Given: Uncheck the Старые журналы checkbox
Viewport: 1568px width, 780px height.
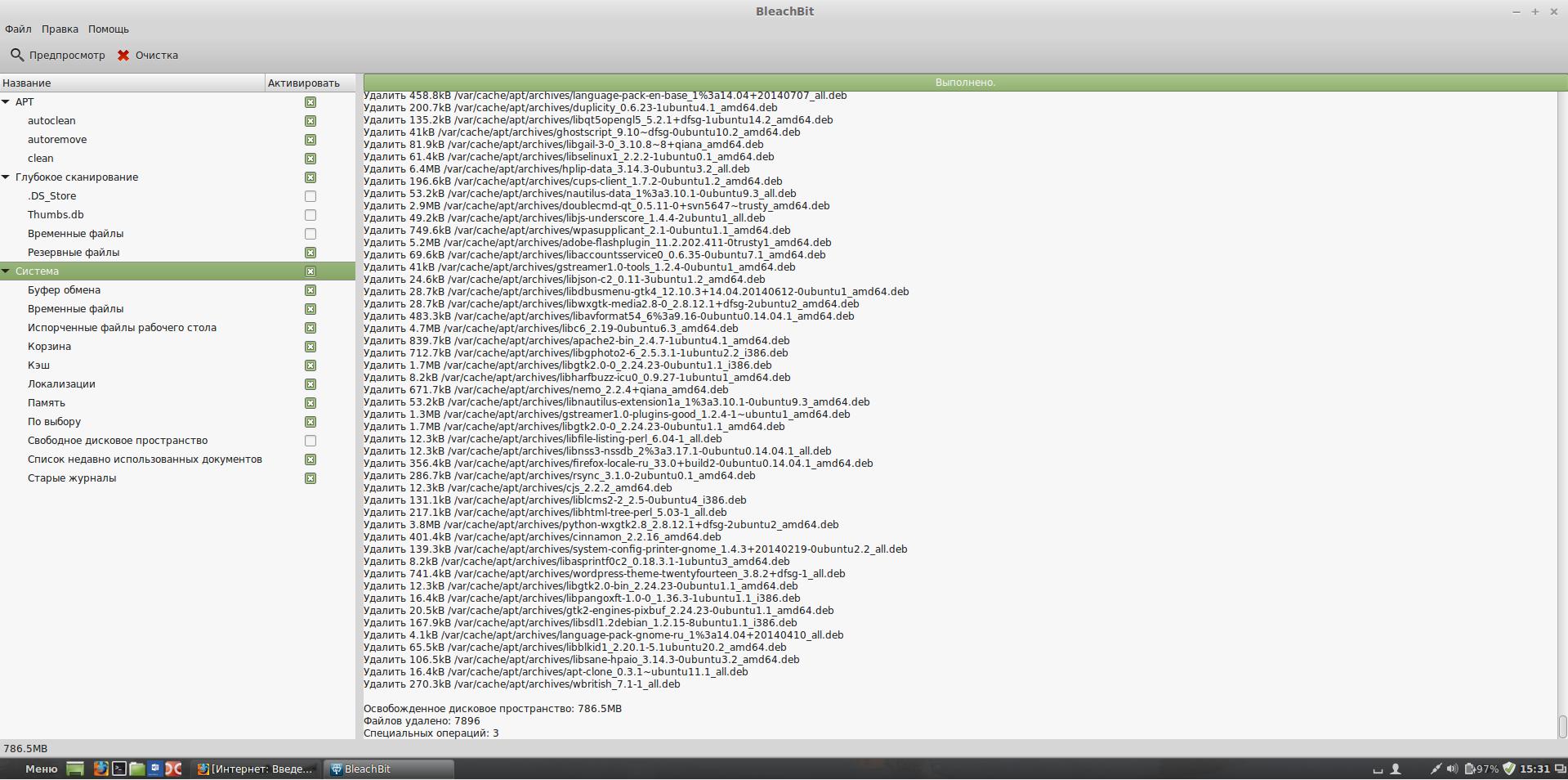Looking at the screenshot, I should click(x=310, y=478).
